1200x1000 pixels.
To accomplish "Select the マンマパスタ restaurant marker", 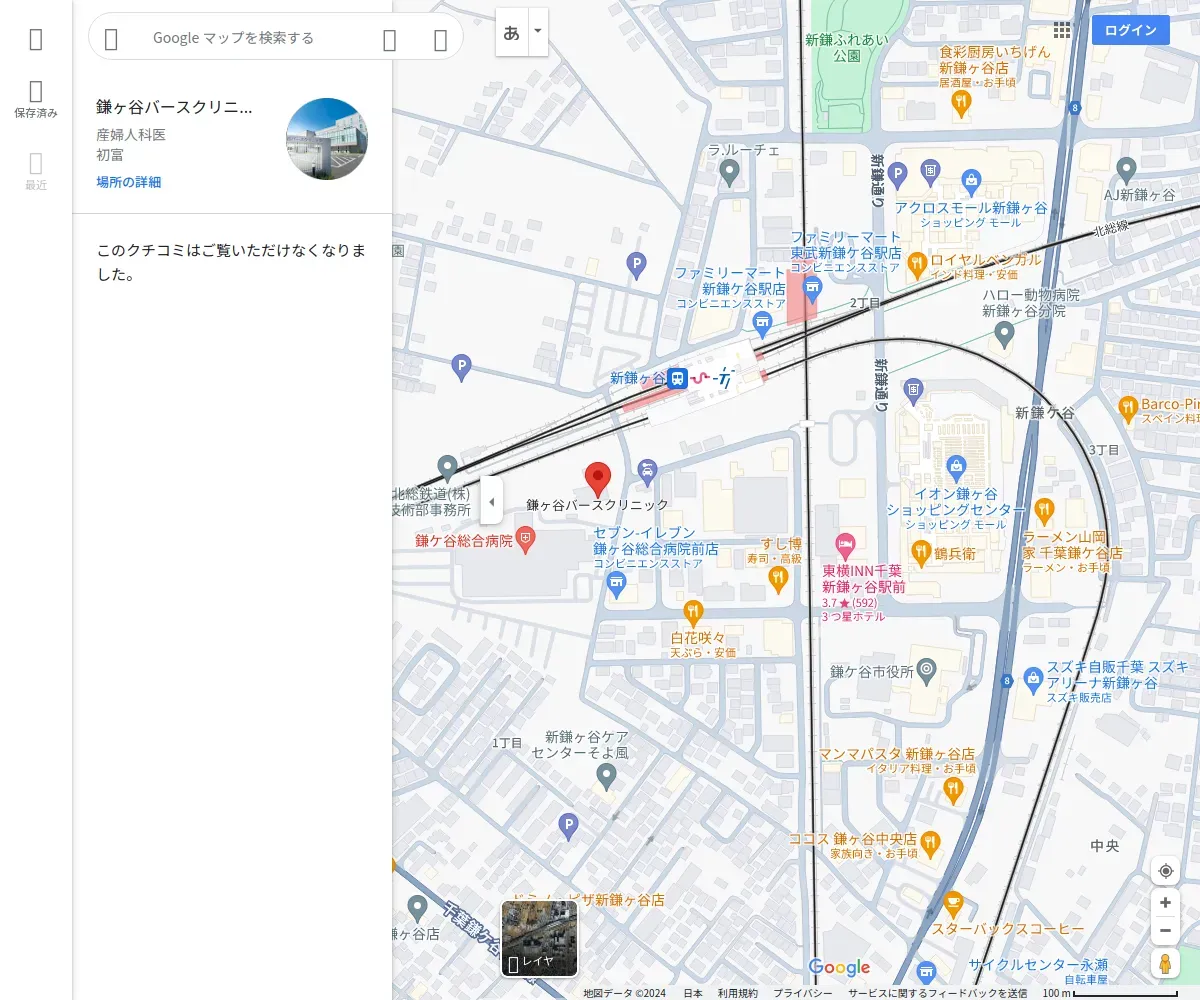I will point(953,790).
